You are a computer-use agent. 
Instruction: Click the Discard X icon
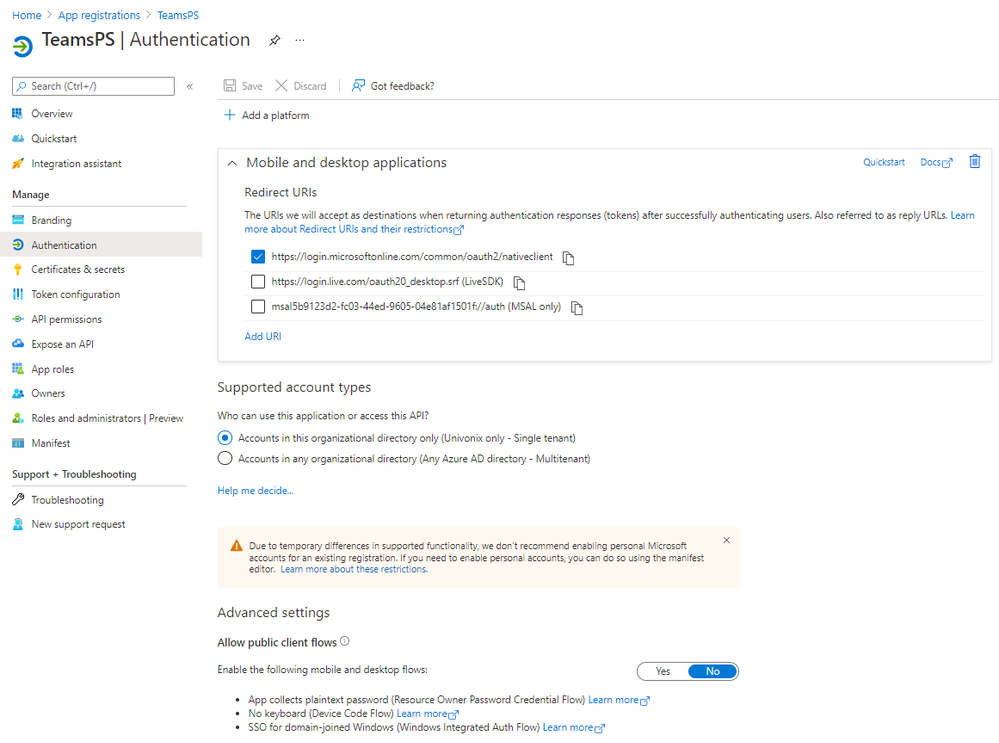pos(281,85)
